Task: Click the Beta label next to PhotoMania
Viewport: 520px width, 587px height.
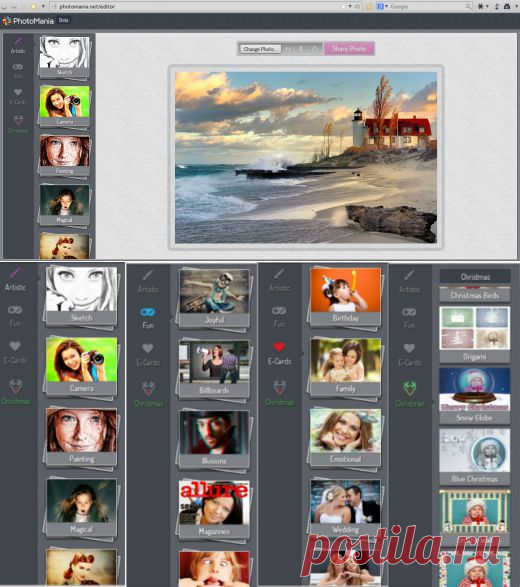Action: (63, 20)
